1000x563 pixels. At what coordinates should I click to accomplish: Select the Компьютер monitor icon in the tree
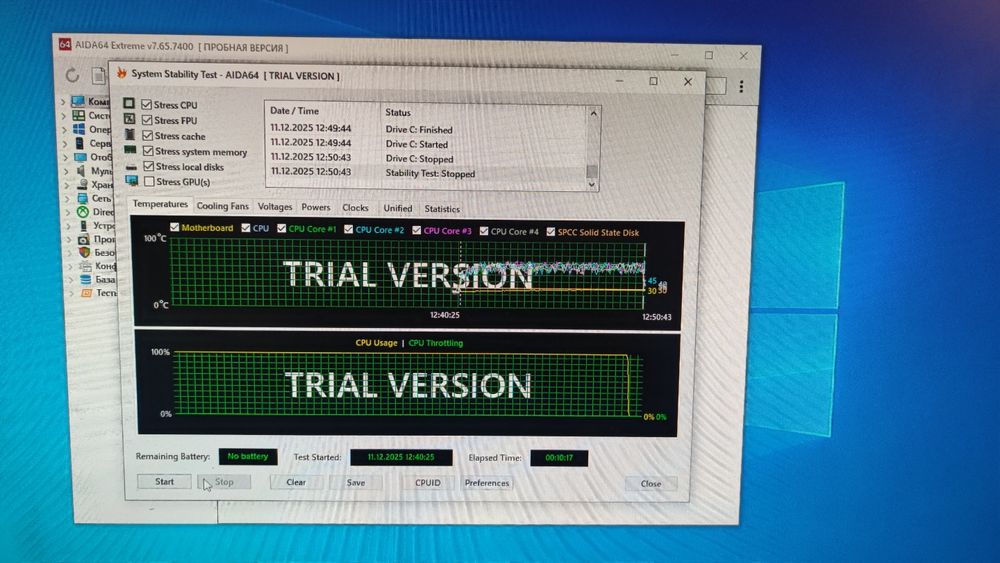coord(77,101)
